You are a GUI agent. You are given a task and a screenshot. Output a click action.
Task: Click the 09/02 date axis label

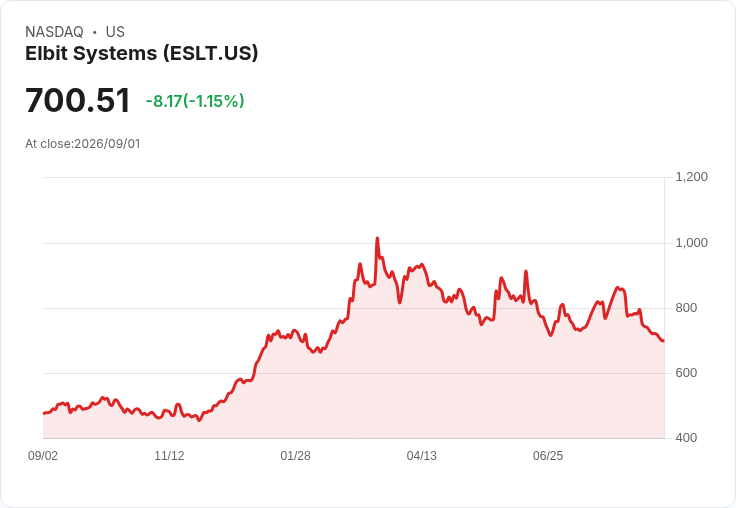click(x=43, y=456)
